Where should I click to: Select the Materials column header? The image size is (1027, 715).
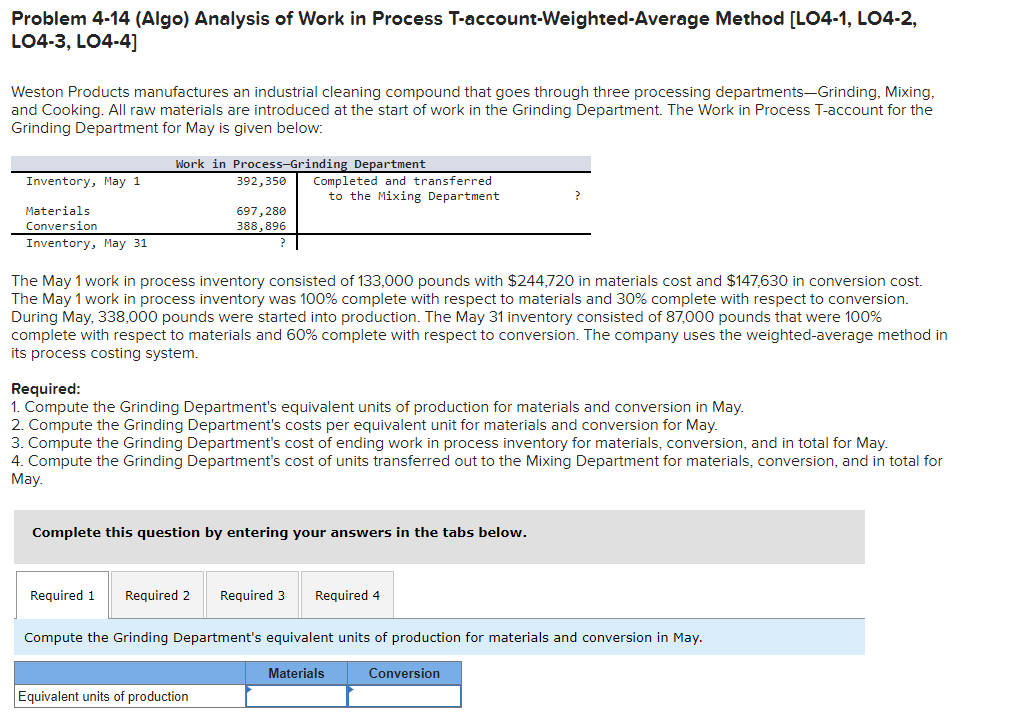(x=296, y=673)
